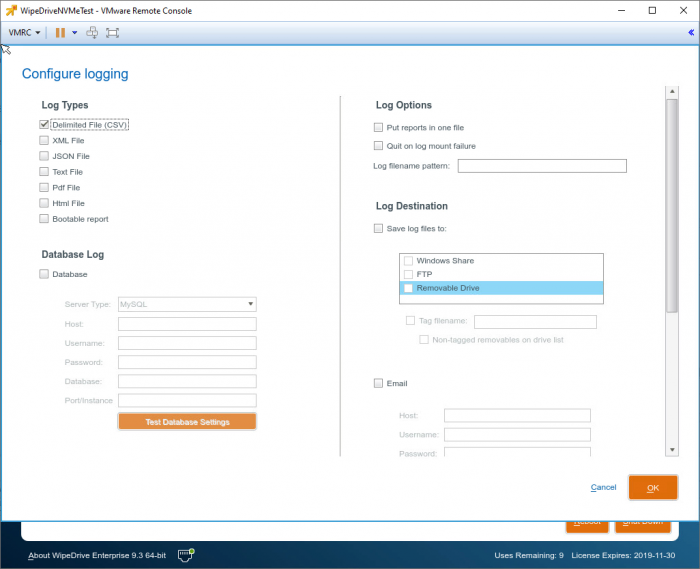Click the WipeDrive app icon in title bar

click(x=11, y=10)
